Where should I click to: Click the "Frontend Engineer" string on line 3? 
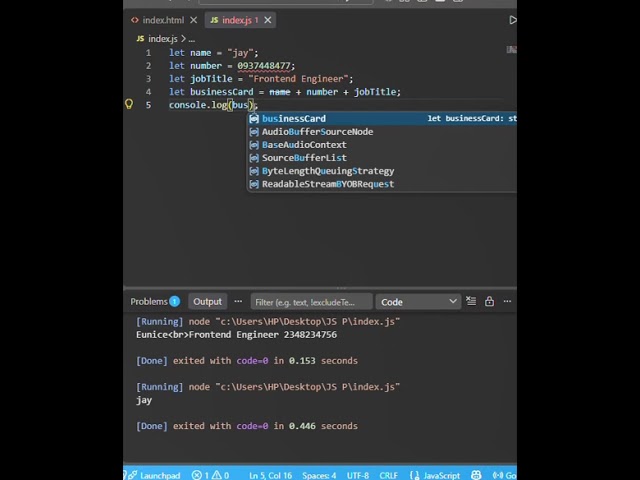tap(298, 79)
